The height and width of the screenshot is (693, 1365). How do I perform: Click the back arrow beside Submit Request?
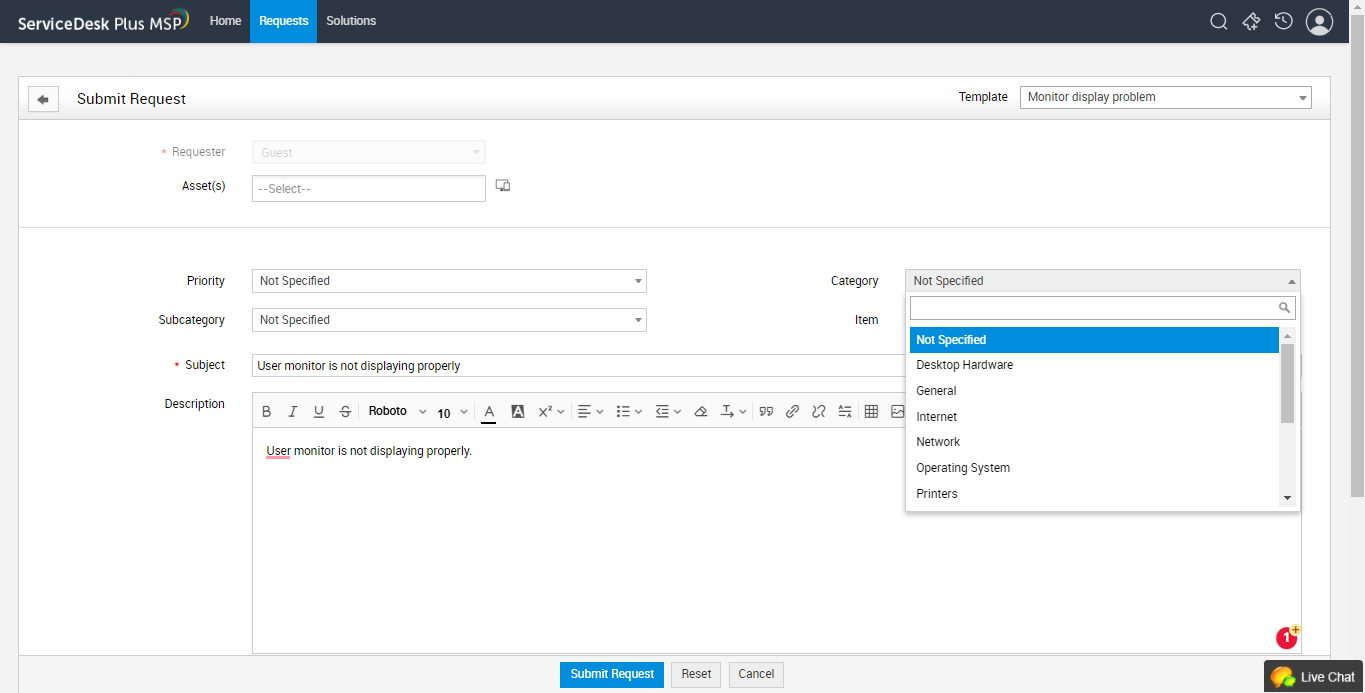pos(43,99)
